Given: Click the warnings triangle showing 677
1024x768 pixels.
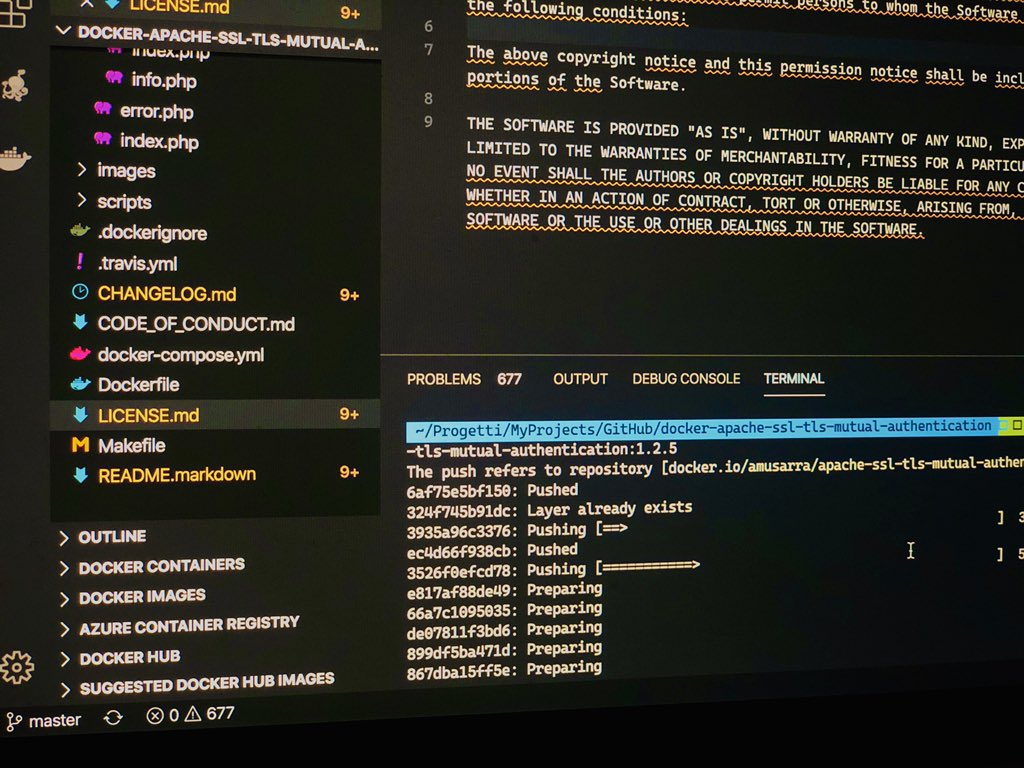Looking at the screenshot, I should pyautogui.click(x=193, y=714).
